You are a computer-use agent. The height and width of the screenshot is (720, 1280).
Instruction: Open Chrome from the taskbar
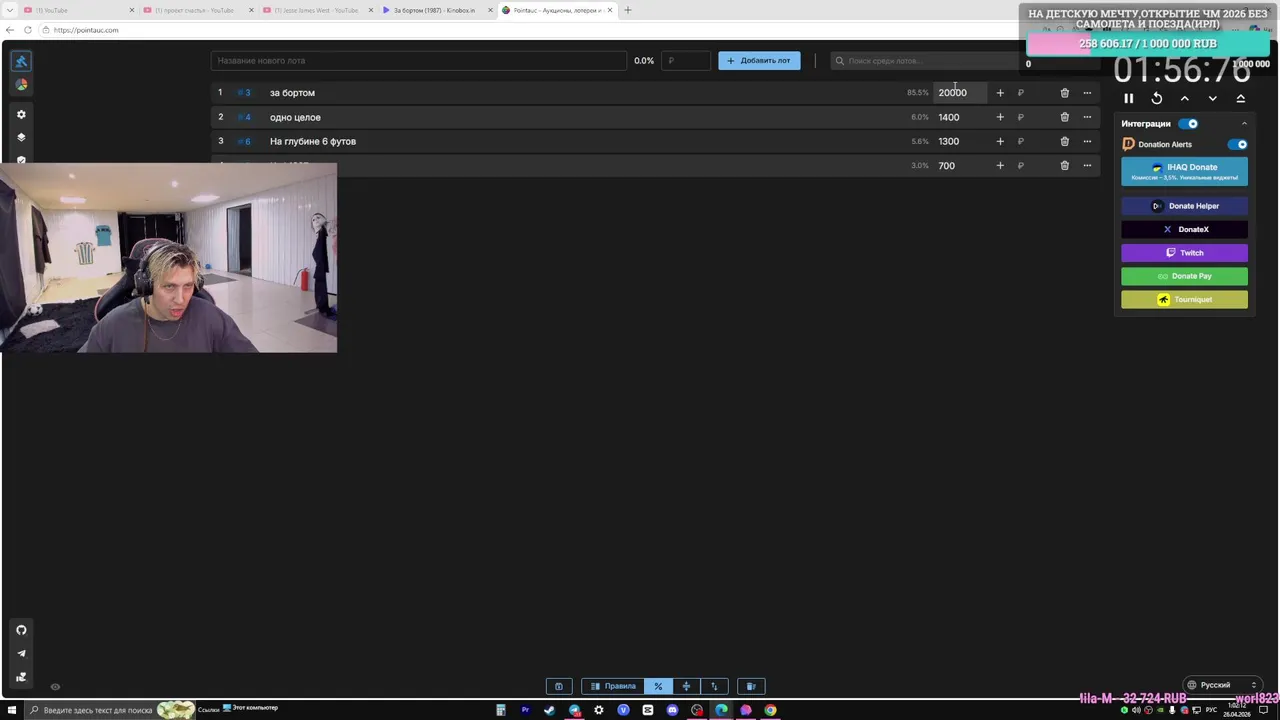[770, 710]
